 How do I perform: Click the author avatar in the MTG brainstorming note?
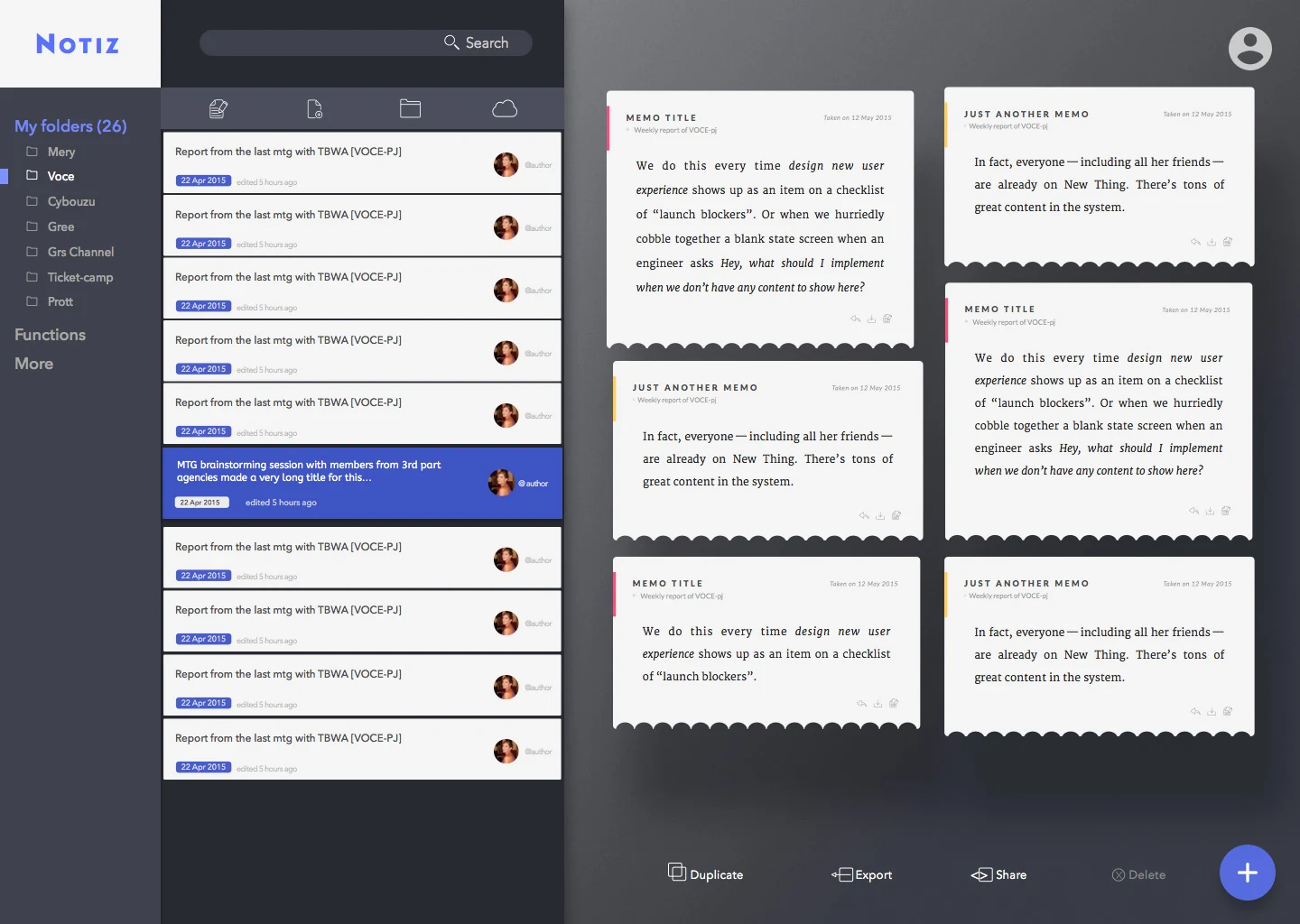[501, 483]
